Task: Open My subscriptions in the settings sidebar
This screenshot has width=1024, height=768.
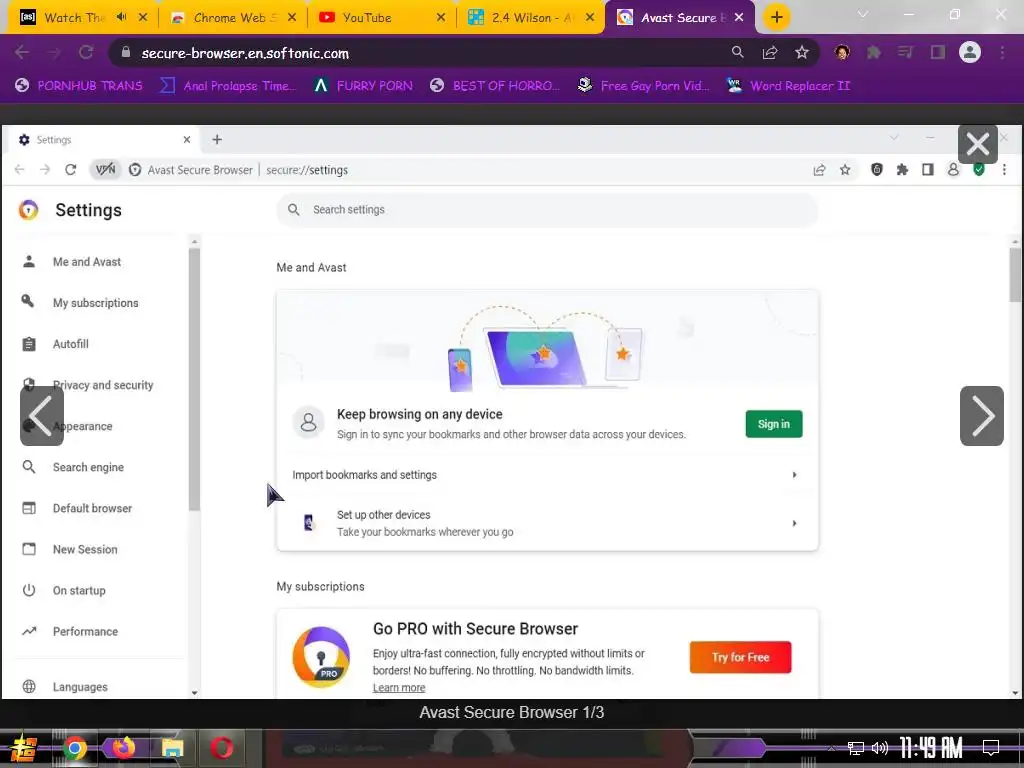Action: [x=95, y=303]
